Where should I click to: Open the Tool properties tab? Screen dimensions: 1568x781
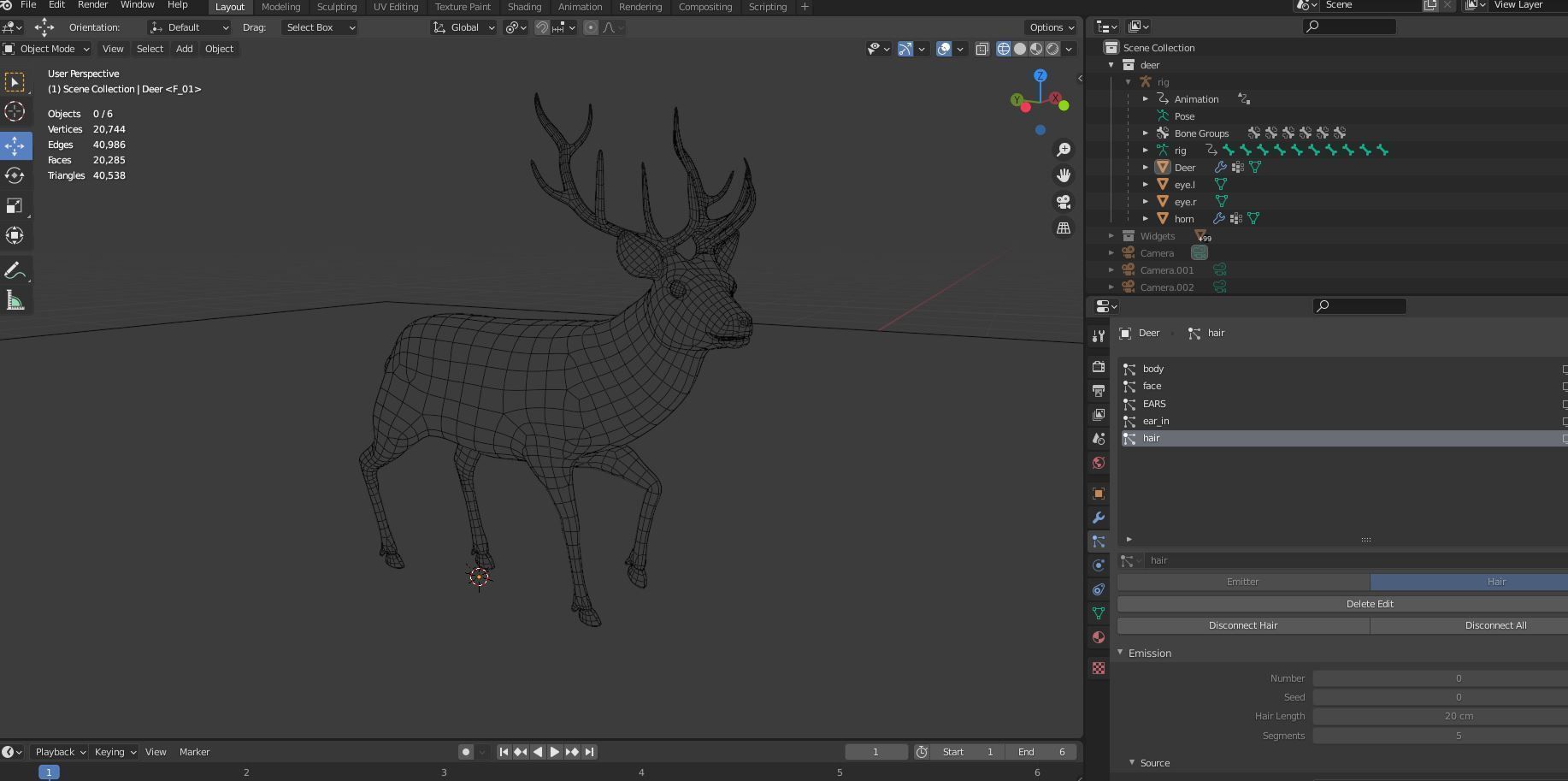[x=1099, y=336]
